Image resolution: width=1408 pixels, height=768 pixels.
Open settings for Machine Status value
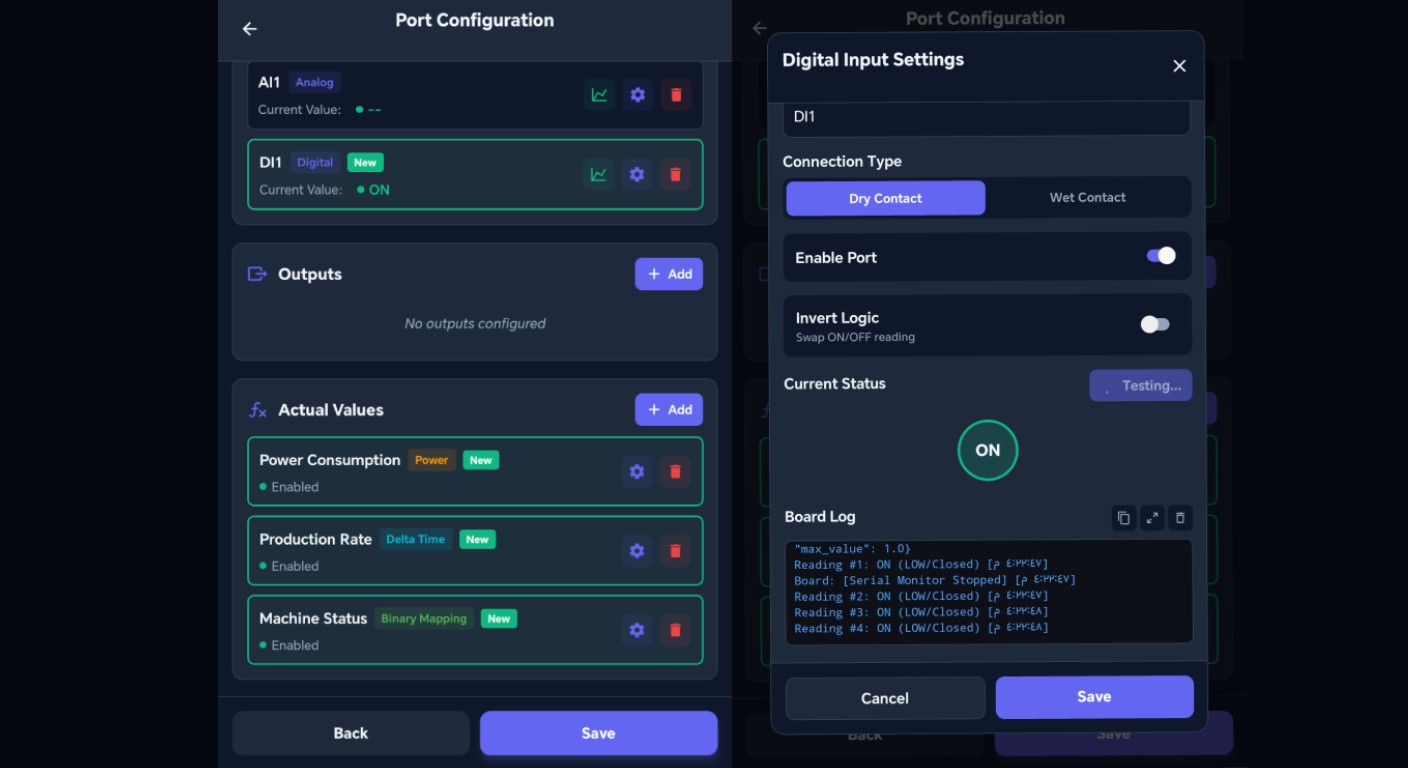click(x=637, y=630)
